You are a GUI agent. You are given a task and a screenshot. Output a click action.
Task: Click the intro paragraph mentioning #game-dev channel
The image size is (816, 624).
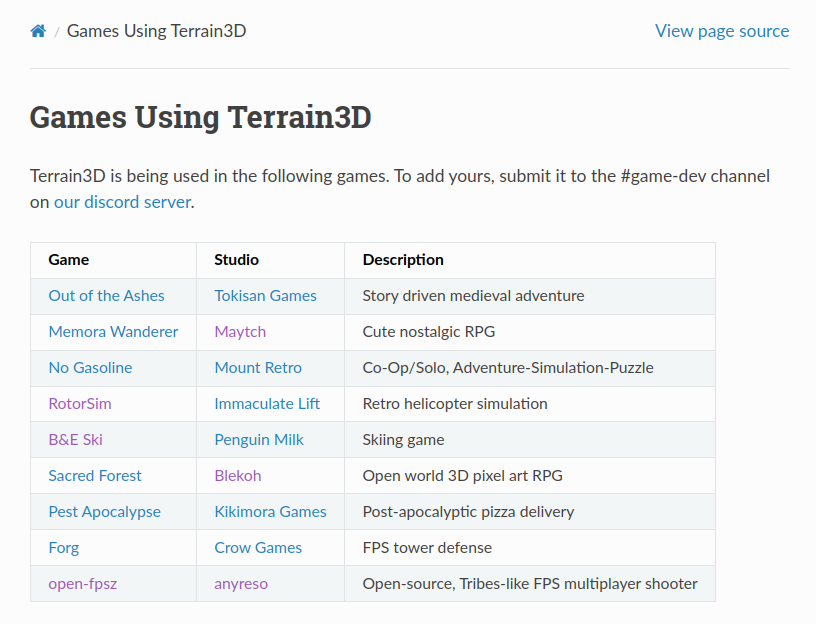pyautogui.click(x=400, y=189)
